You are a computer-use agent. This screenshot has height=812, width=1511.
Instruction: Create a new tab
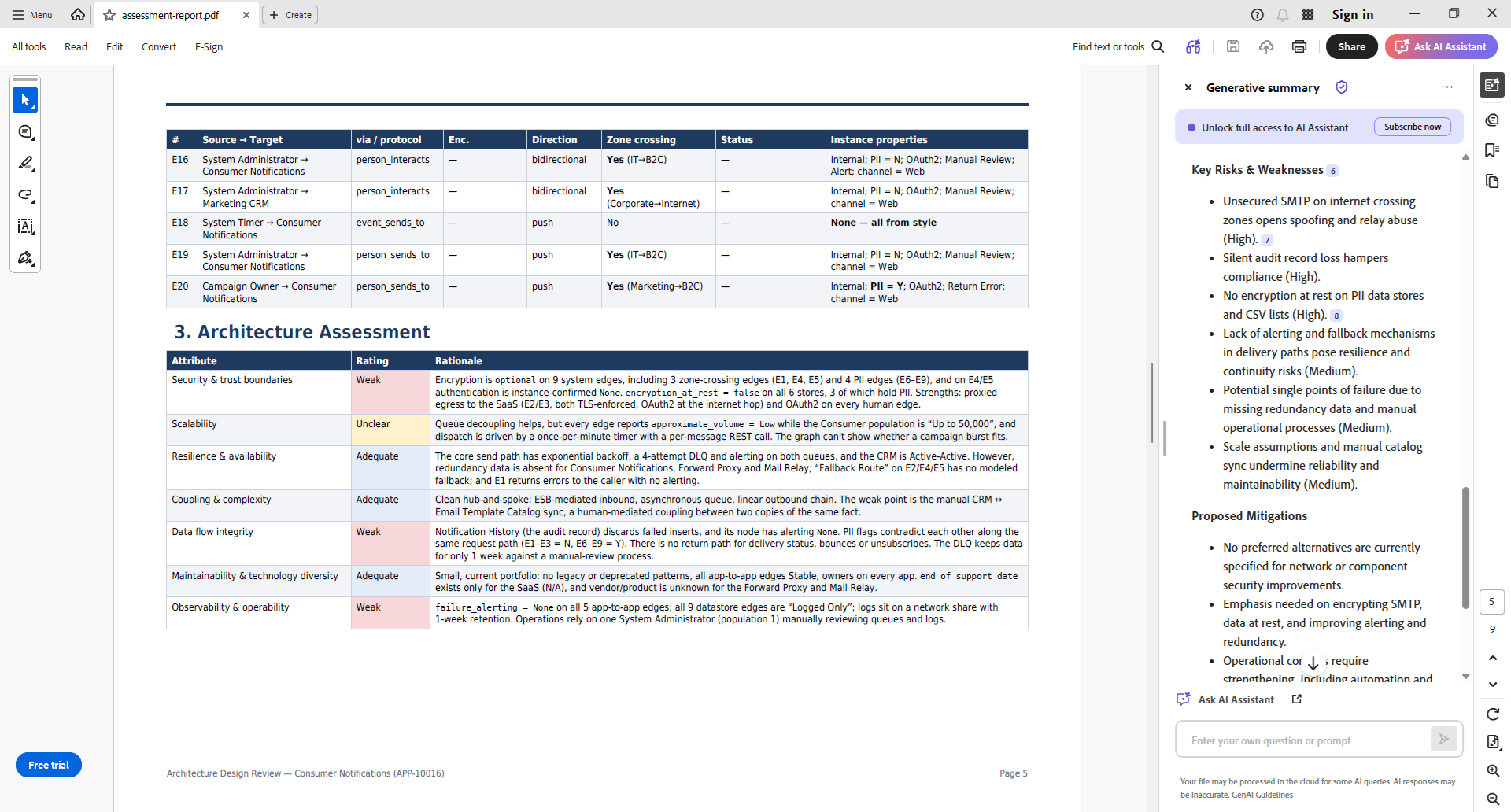(290, 15)
